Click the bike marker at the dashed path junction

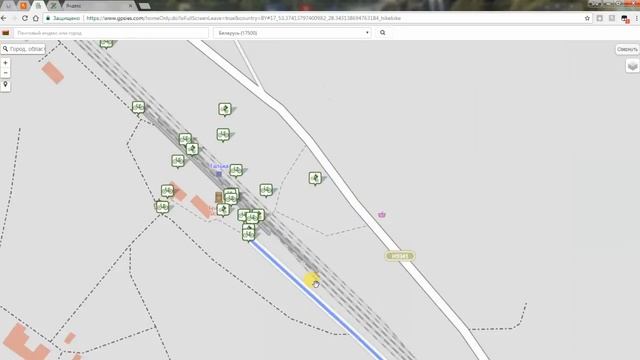click(162, 207)
